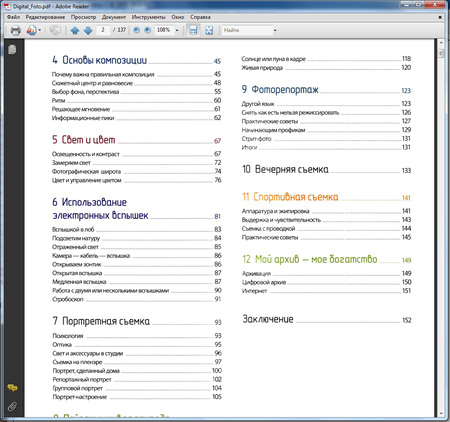This screenshot has width=450, height=422.
Task: Click the Print icon in toolbar
Action: (15, 30)
